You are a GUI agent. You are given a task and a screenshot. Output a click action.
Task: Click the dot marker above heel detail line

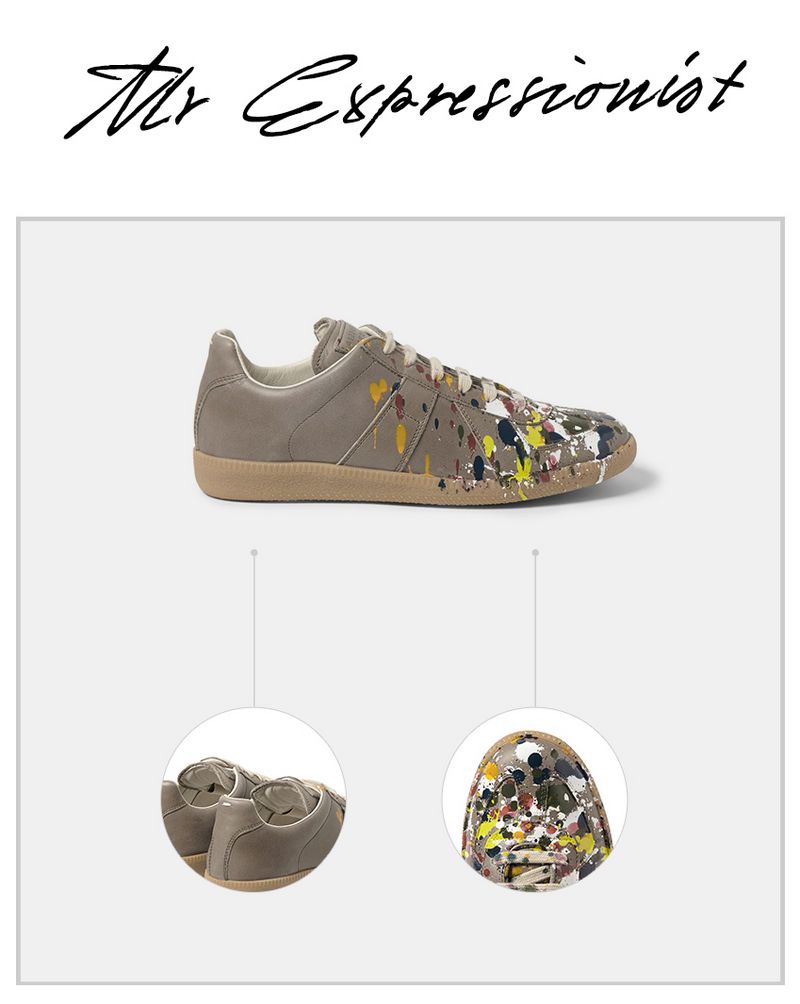[x=254, y=552]
